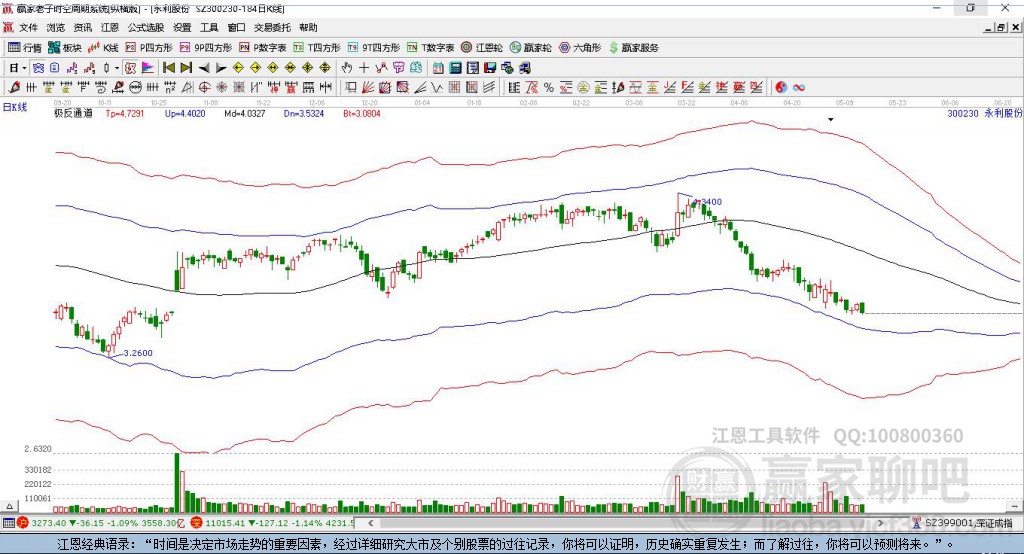This screenshot has width=1024, height=554.
Task: Click the Up=4.4020 value
Action: (185, 113)
